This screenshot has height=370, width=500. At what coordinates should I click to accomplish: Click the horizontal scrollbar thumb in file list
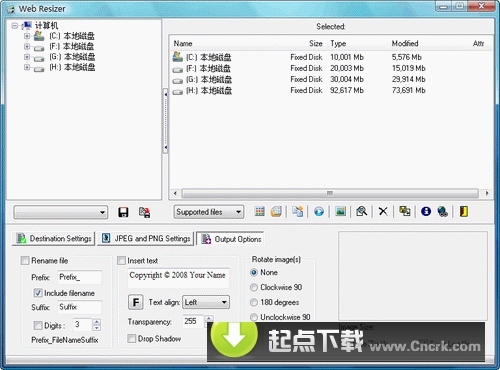(330, 193)
